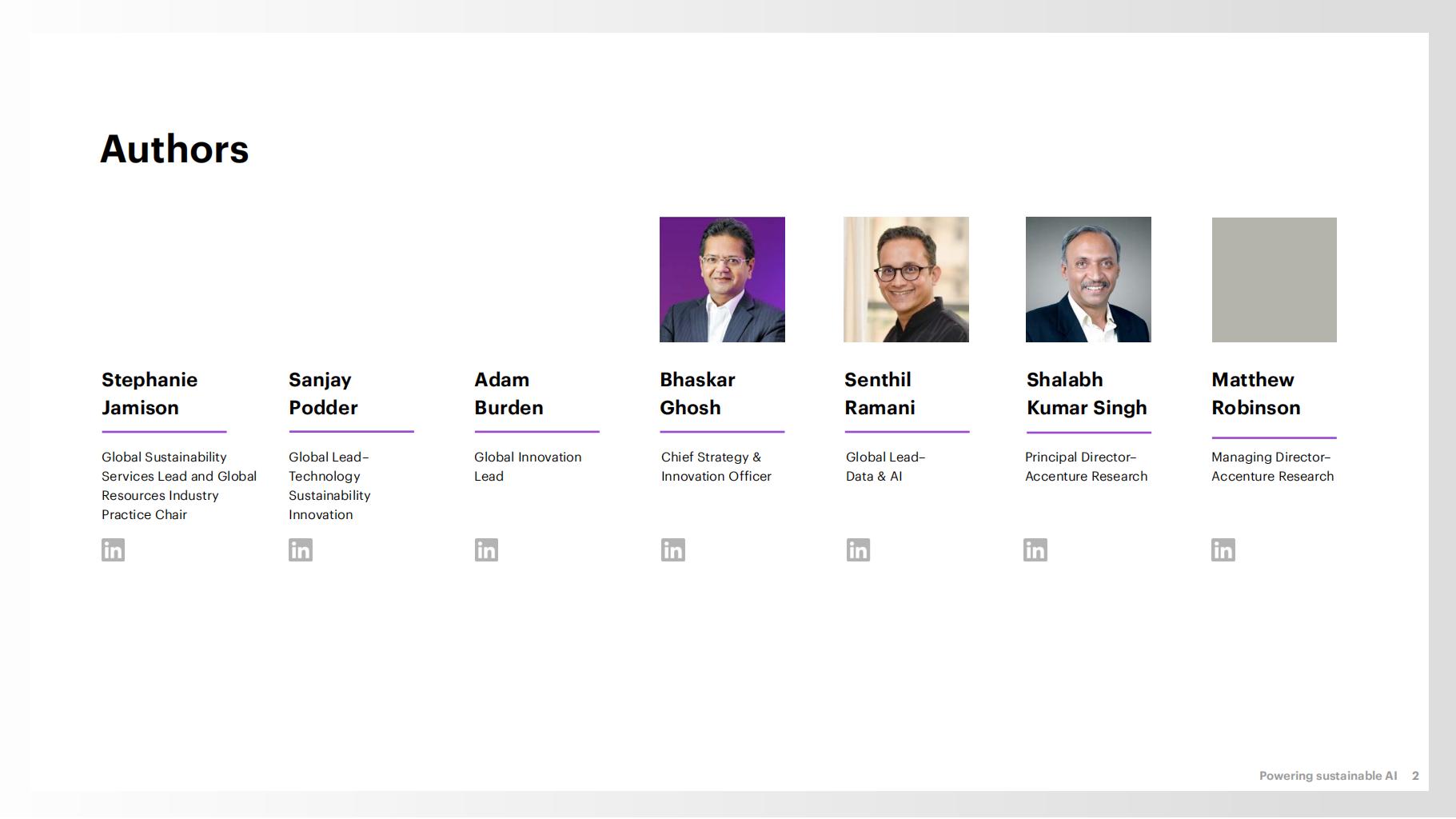Click the Global Innovation Lead title text

click(527, 466)
